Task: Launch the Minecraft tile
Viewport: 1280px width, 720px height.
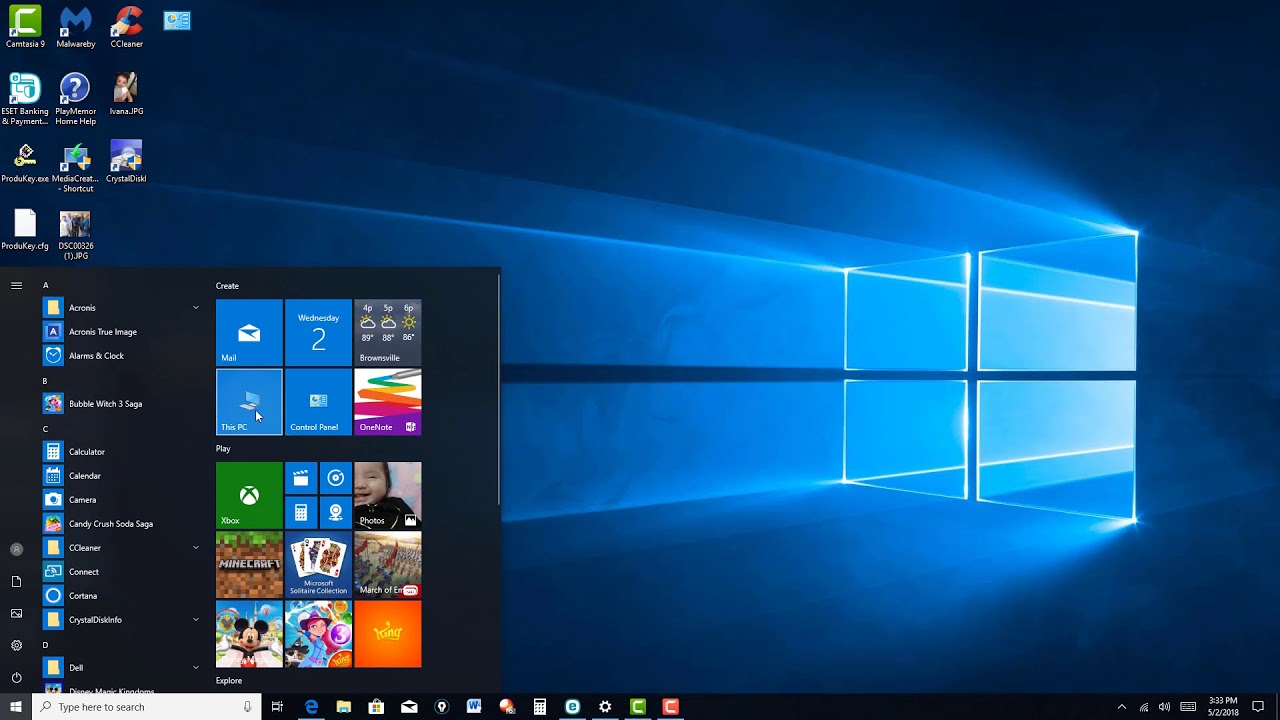Action: coord(249,564)
